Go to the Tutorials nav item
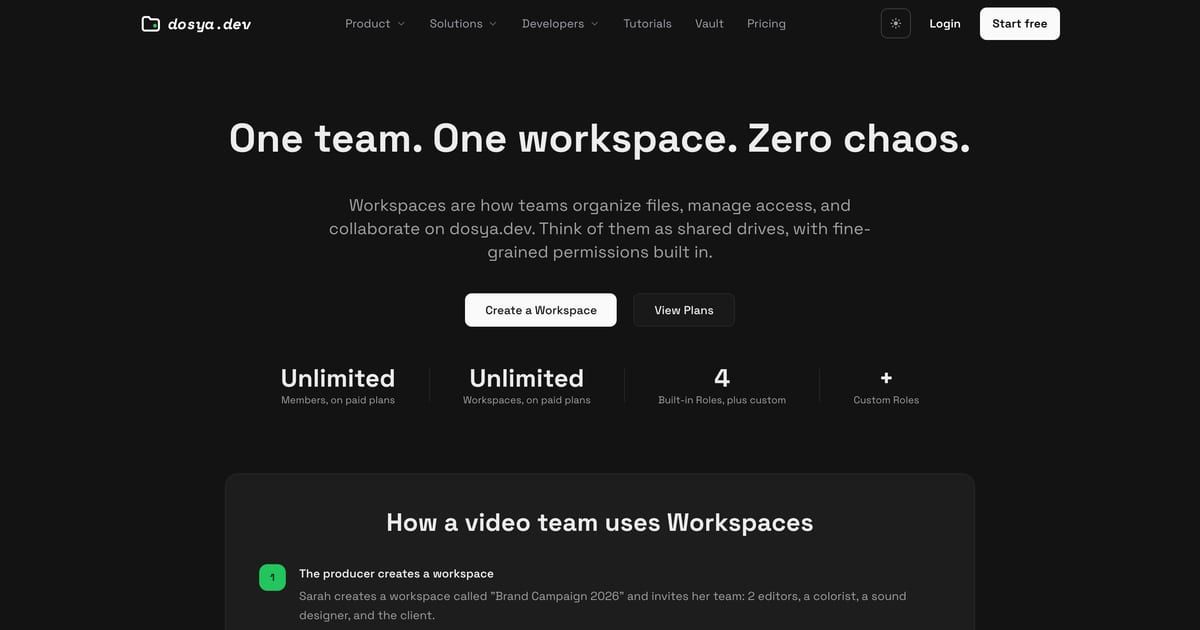This screenshot has height=630, width=1200. click(648, 23)
